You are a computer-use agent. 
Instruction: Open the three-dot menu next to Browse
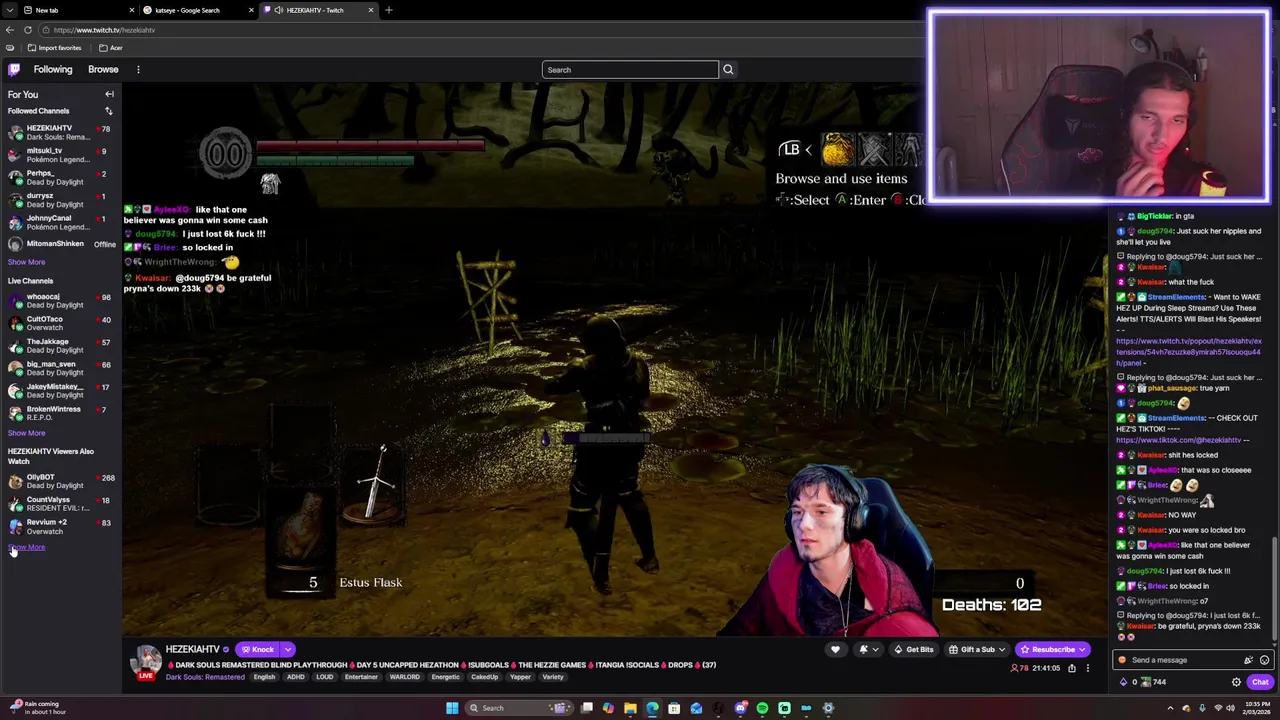(138, 69)
